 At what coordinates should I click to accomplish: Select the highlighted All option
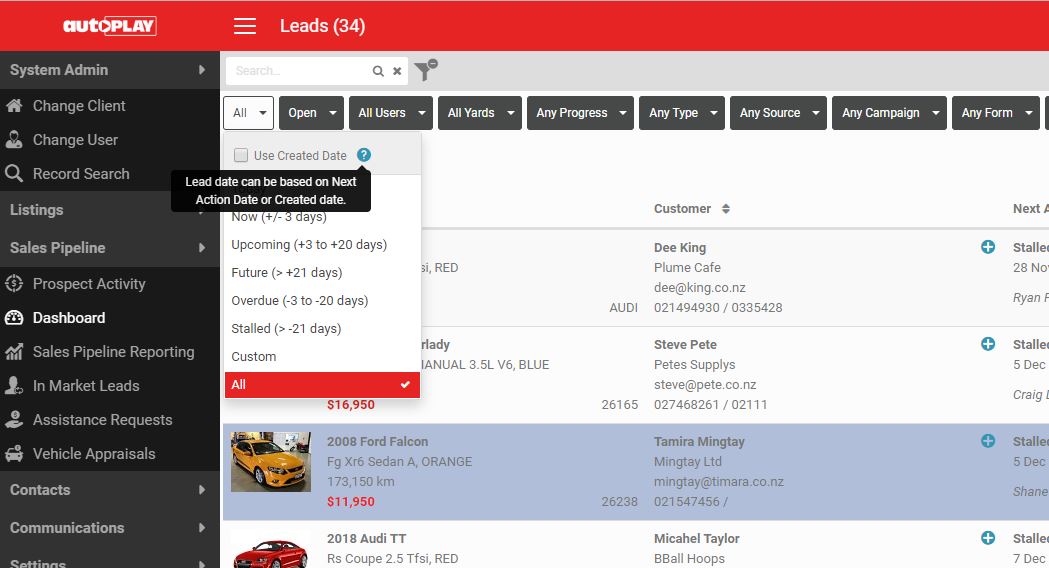click(x=322, y=385)
